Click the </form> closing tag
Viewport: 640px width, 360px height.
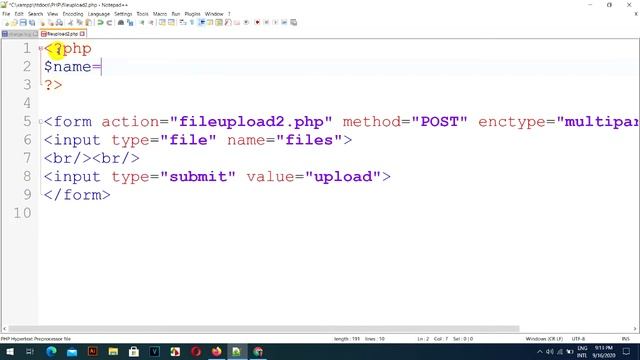(x=77, y=195)
